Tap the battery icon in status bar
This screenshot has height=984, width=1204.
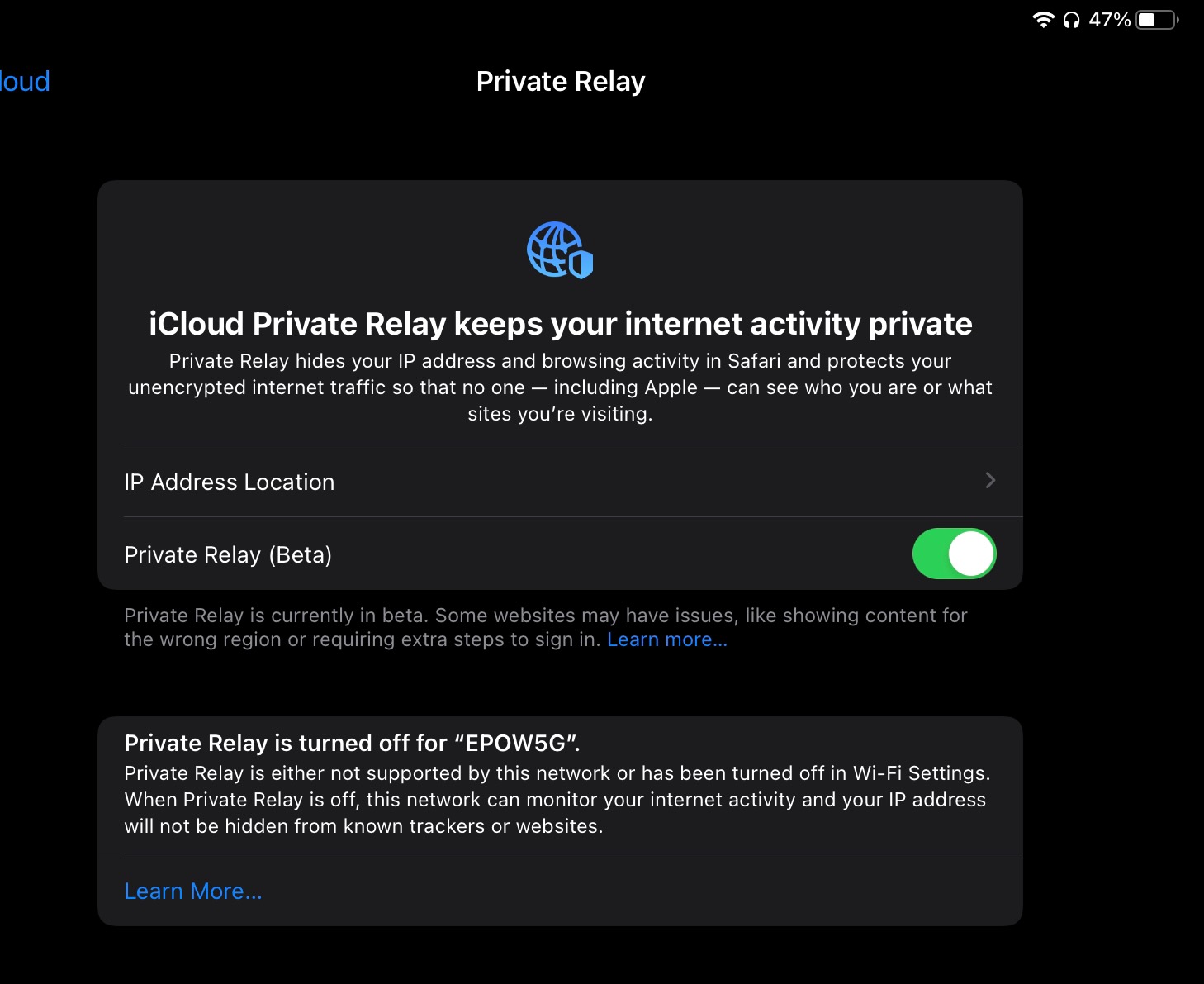click(x=1158, y=20)
